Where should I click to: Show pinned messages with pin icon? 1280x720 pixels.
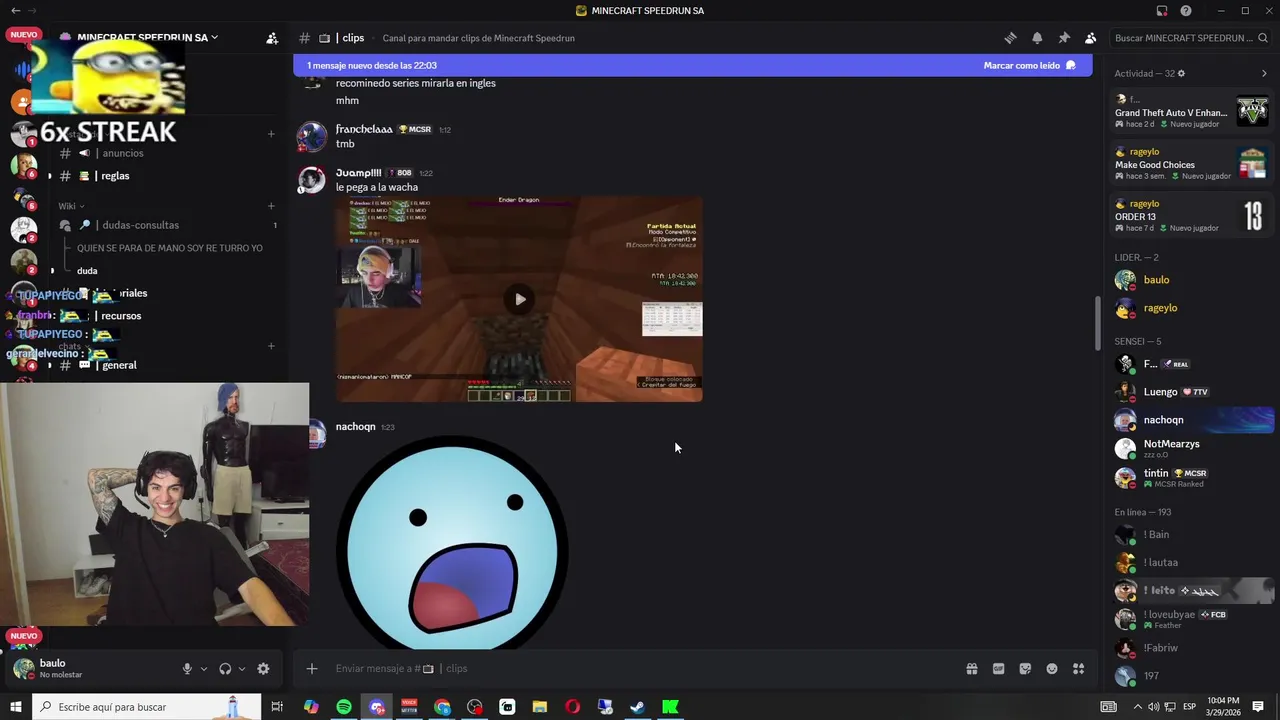coord(1064,38)
